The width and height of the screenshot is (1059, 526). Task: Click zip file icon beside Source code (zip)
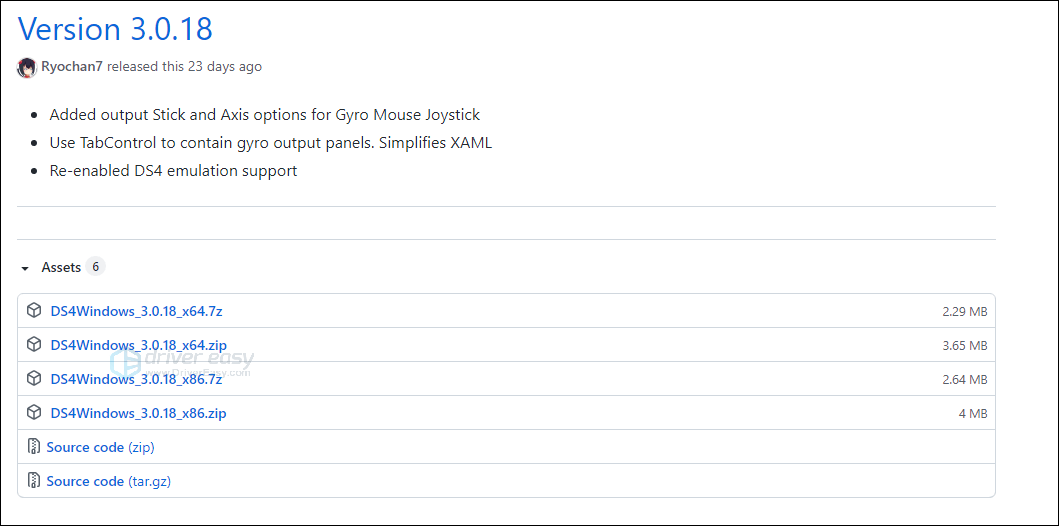coord(33,446)
